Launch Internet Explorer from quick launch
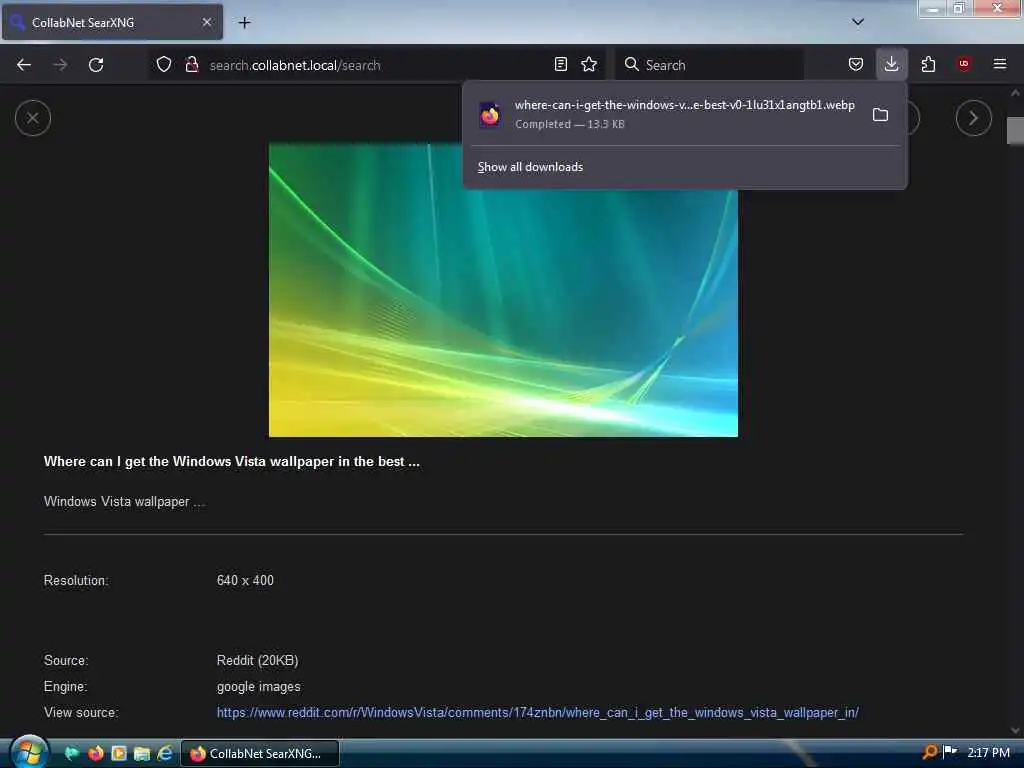 coord(165,754)
